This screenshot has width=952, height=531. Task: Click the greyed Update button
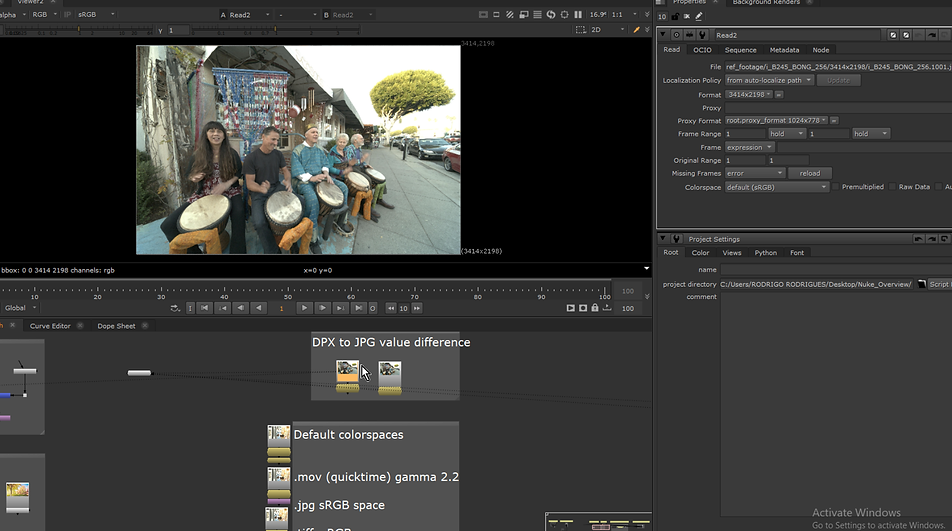click(838, 80)
